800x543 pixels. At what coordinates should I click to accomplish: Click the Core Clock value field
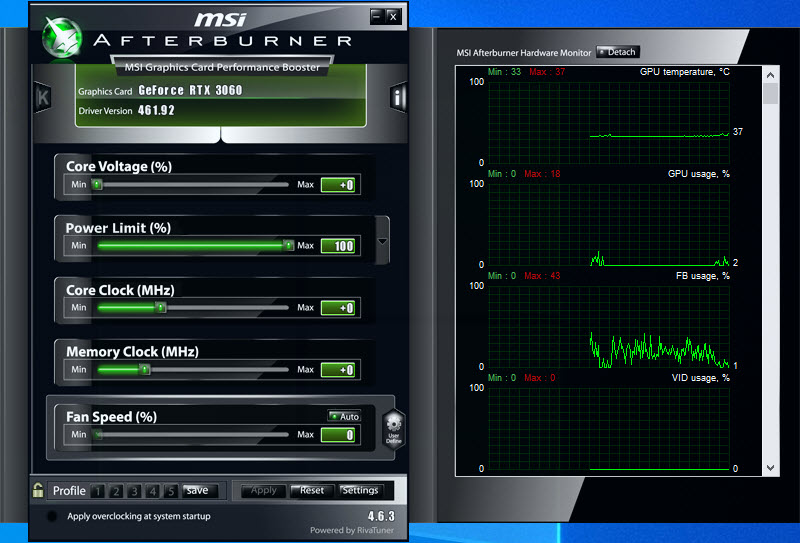[338, 308]
